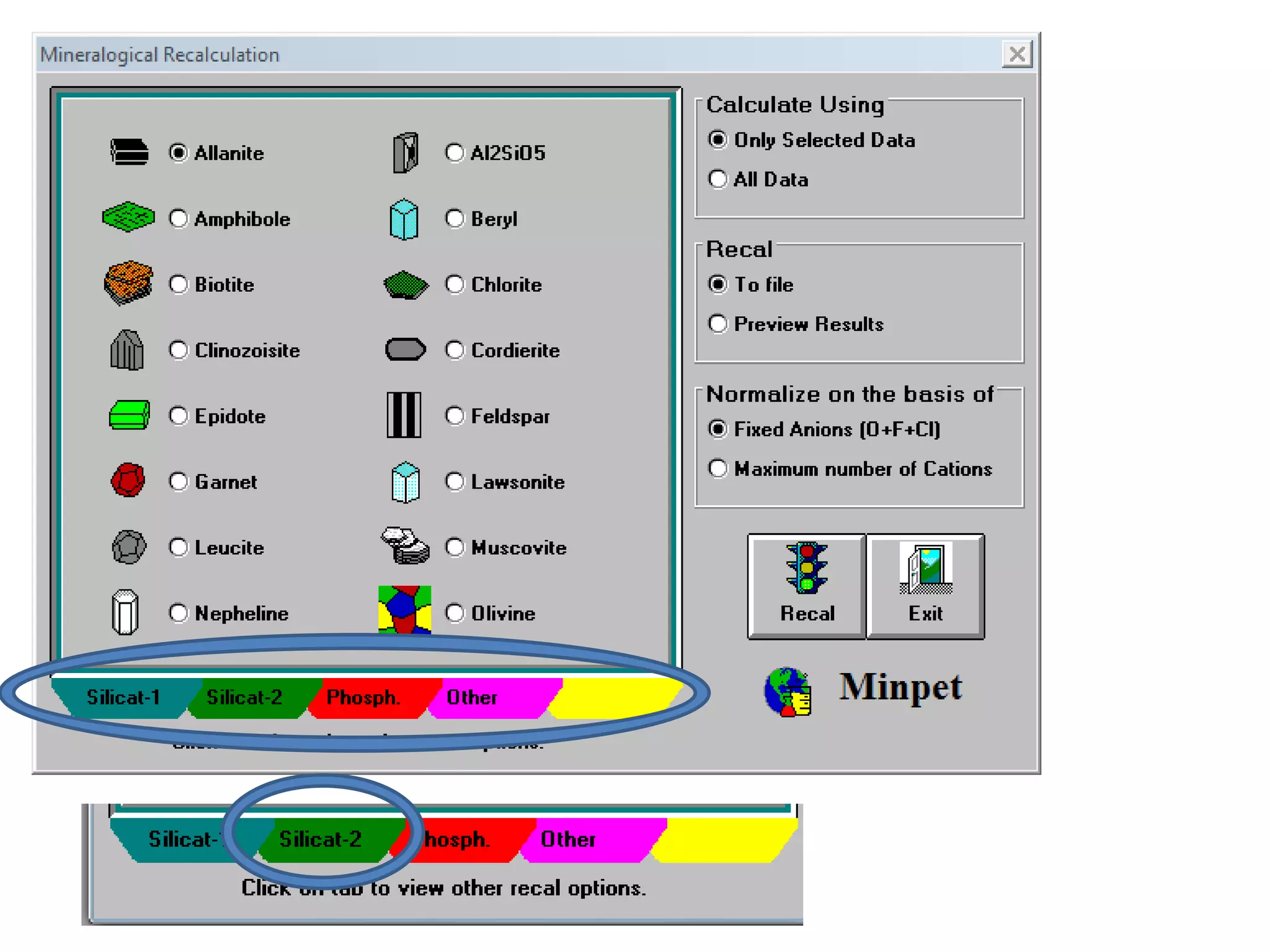Select Maximum number of Cations

717,469
